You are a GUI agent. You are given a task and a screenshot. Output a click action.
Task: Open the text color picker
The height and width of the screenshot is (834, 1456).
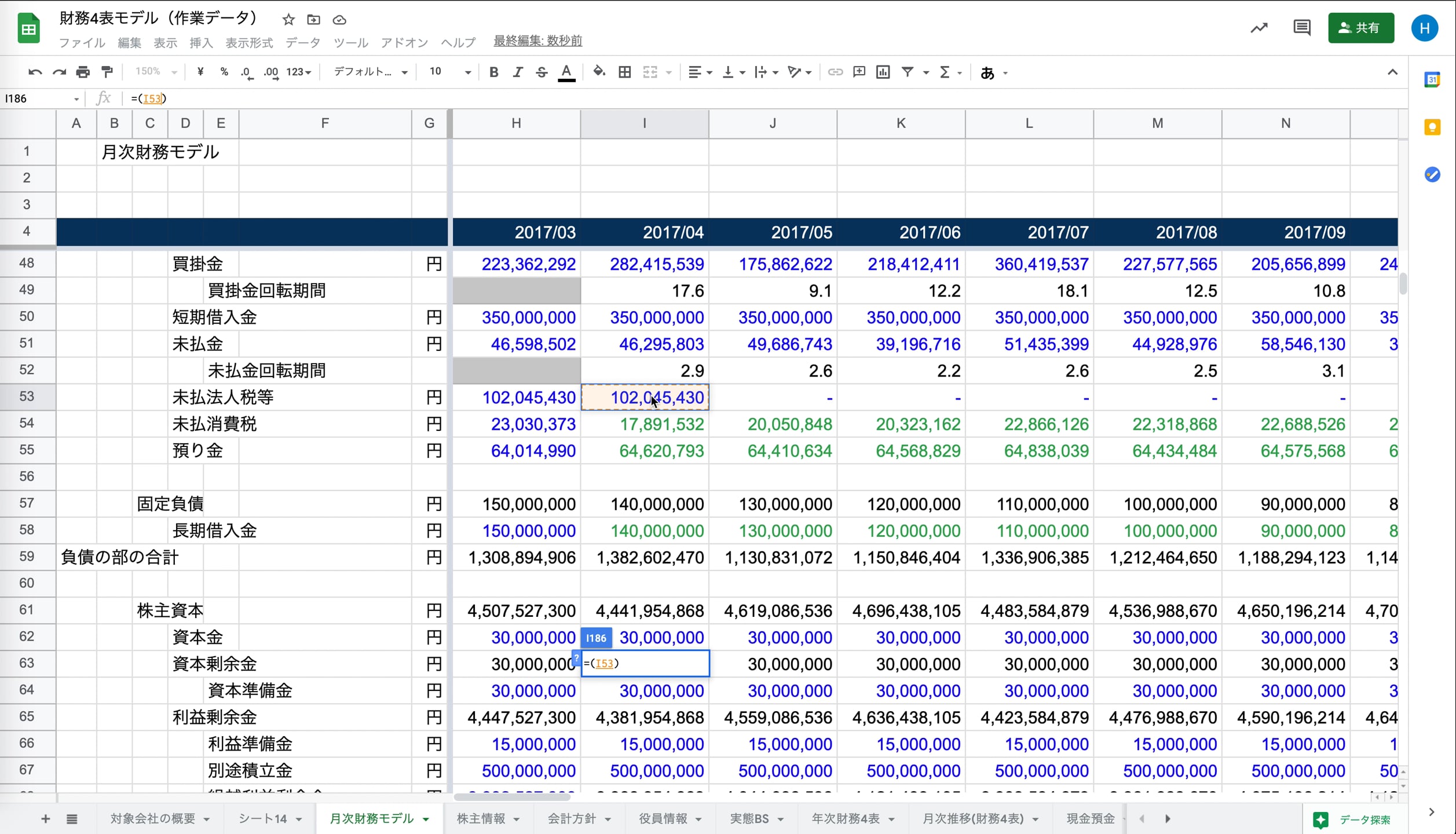566,72
